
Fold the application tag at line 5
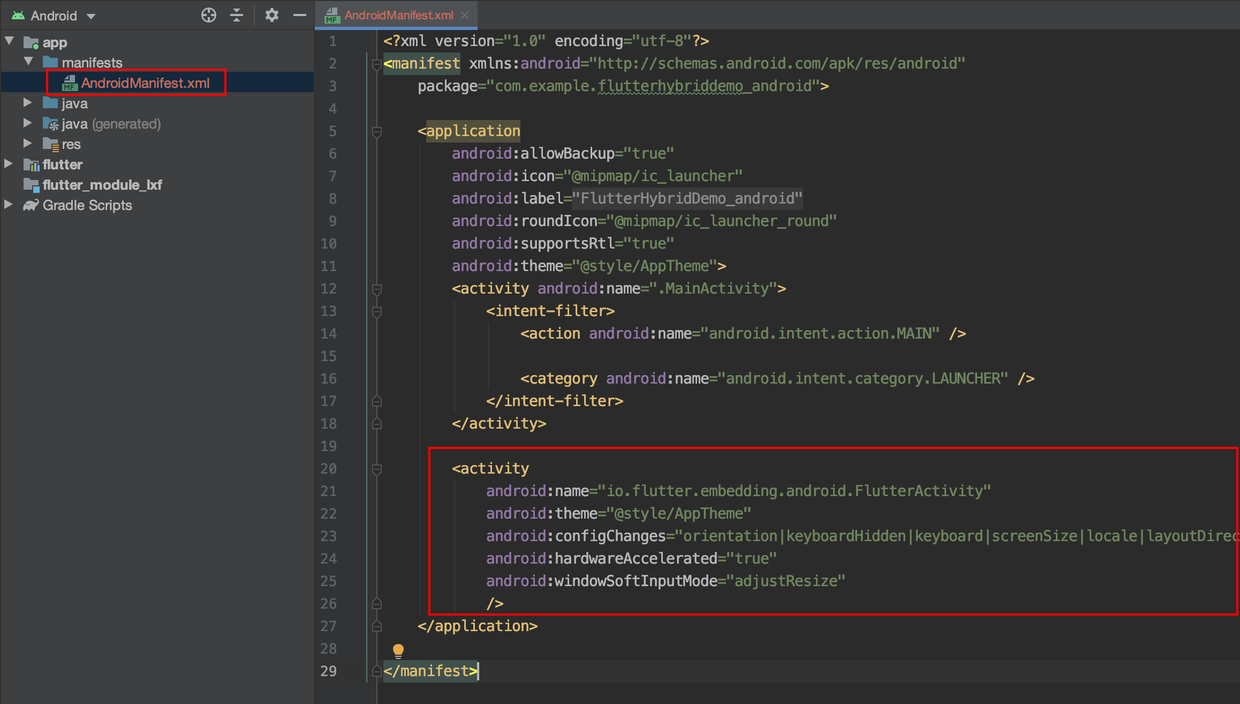(377, 131)
